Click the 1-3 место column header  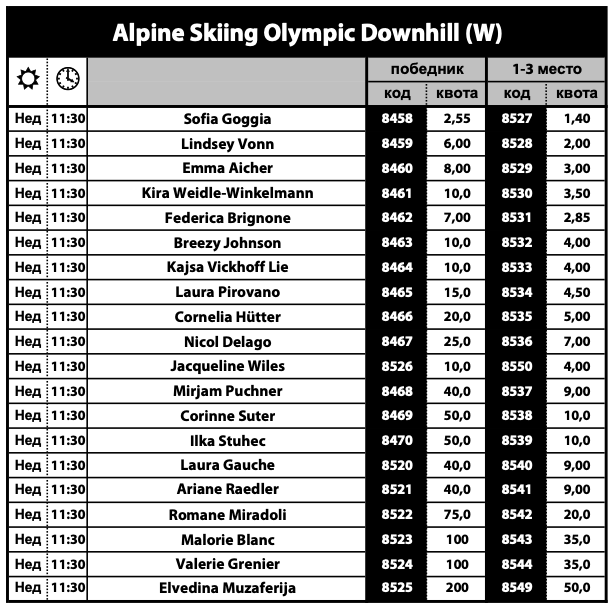tap(546, 70)
